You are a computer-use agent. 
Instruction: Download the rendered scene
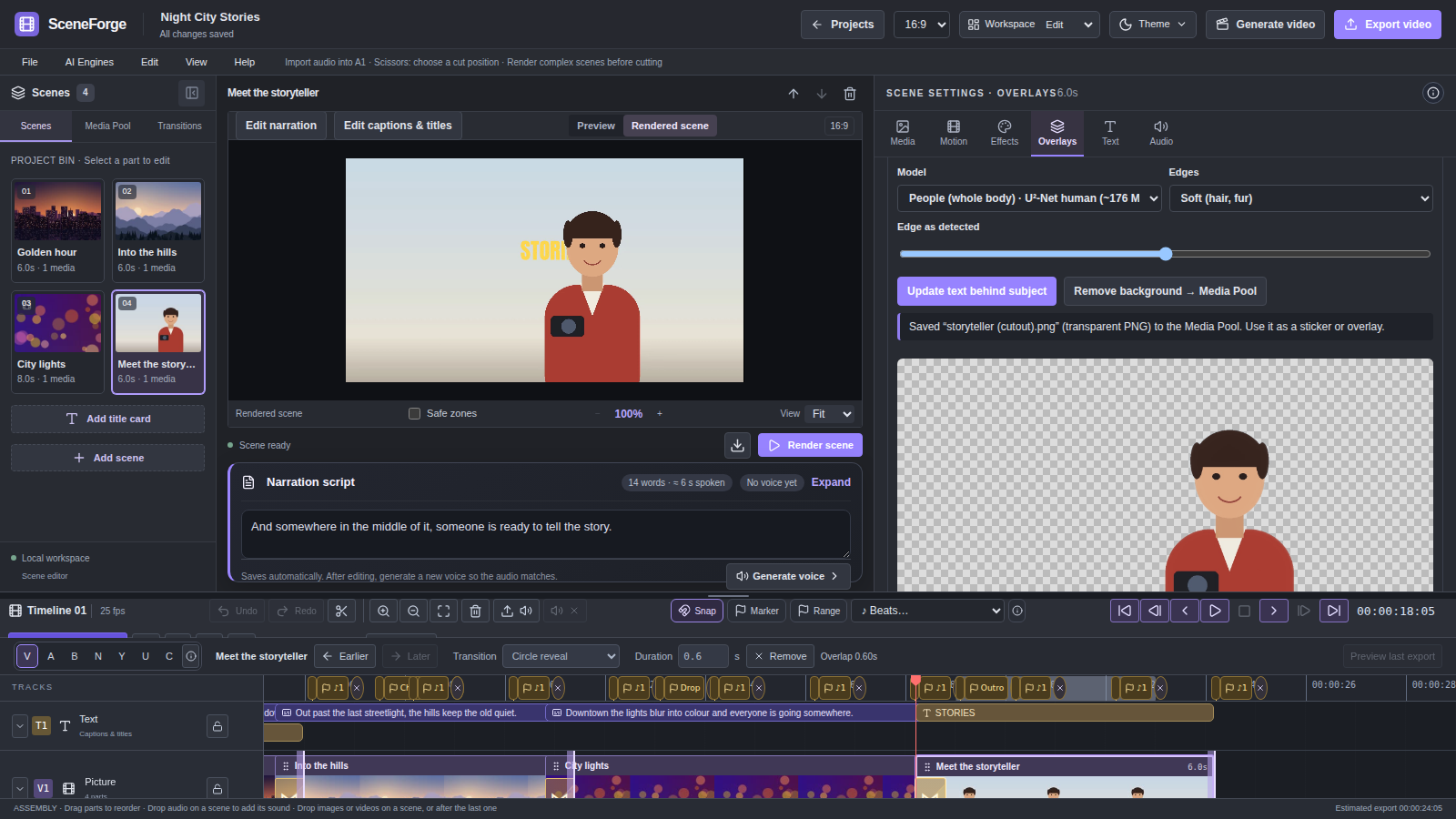coord(738,445)
